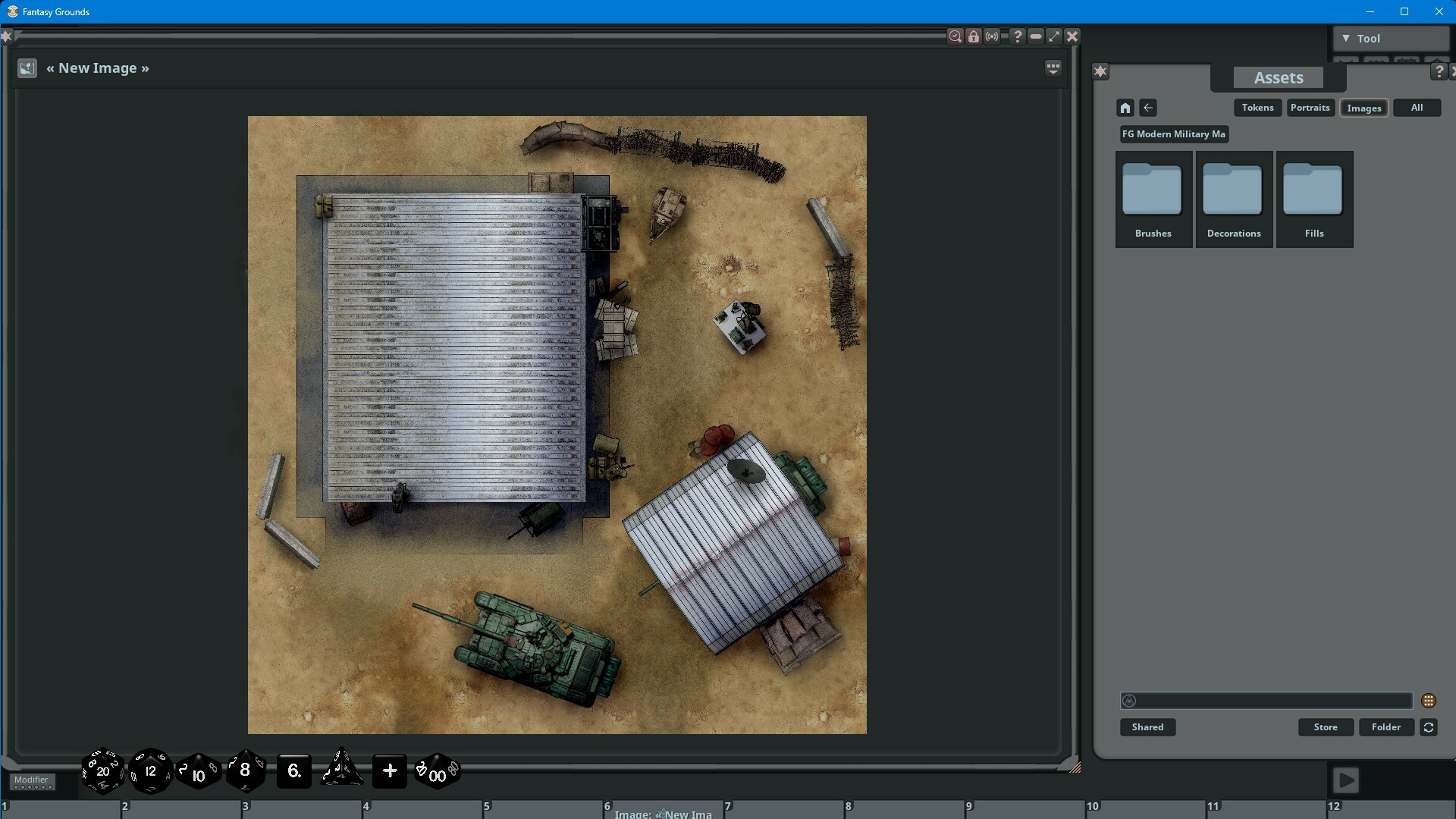Select the Images filter tab
The image size is (1456, 819).
point(1363,107)
